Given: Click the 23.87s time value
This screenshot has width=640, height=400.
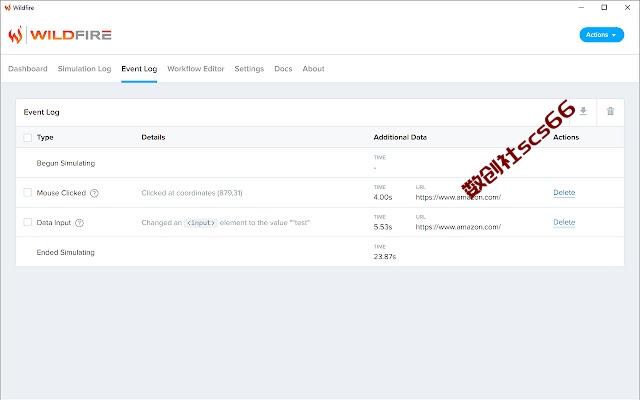Looking at the screenshot, I should [385, 257].
